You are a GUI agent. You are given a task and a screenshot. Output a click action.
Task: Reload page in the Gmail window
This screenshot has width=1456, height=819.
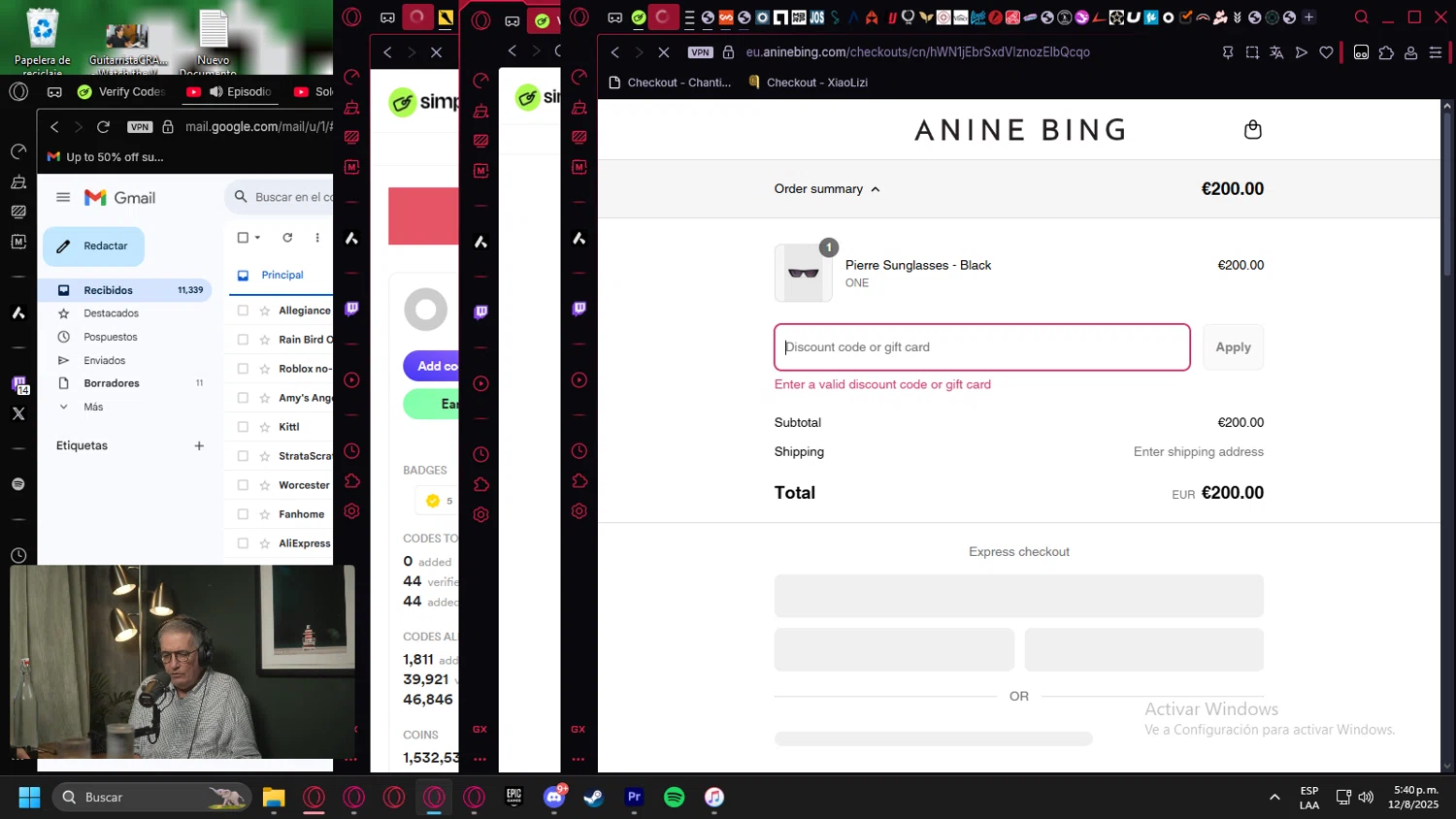point(103,127)
